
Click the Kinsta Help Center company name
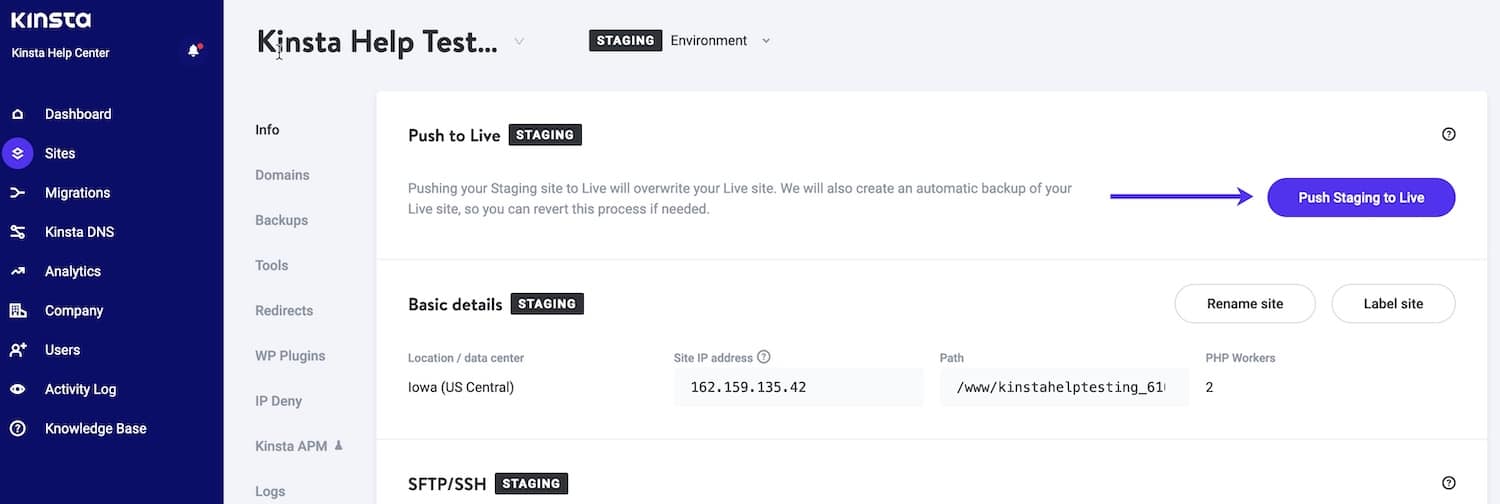click(x=60, y=53)
